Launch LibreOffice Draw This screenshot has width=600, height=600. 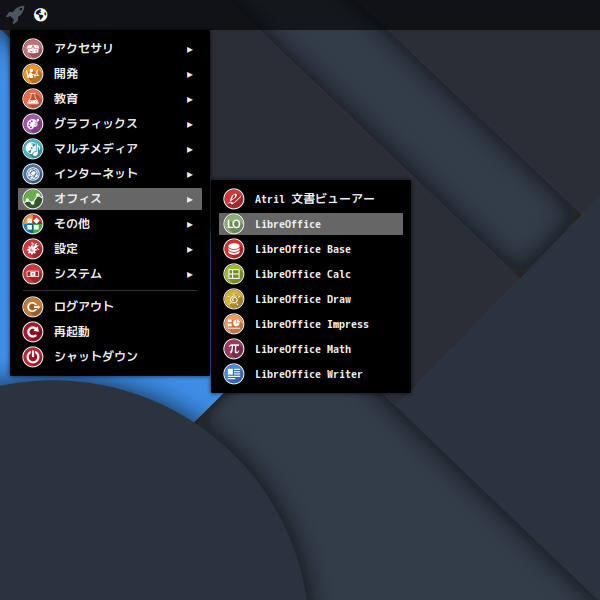(311, 299)
